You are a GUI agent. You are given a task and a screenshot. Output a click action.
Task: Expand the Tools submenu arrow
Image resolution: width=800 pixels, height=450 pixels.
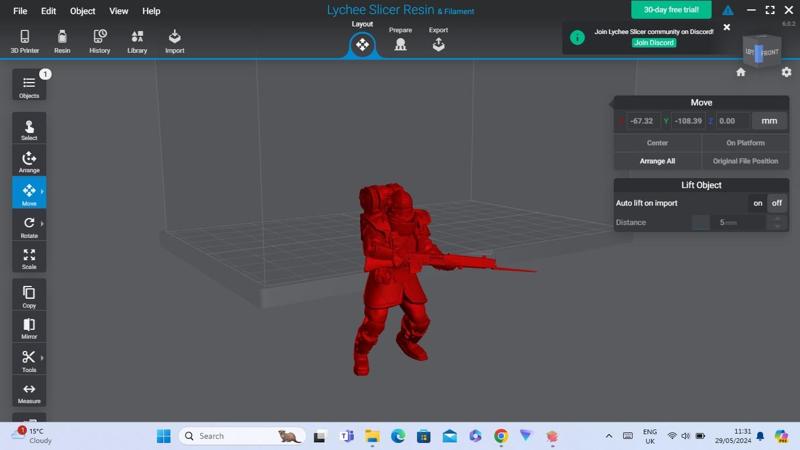(x=42, y=358)
